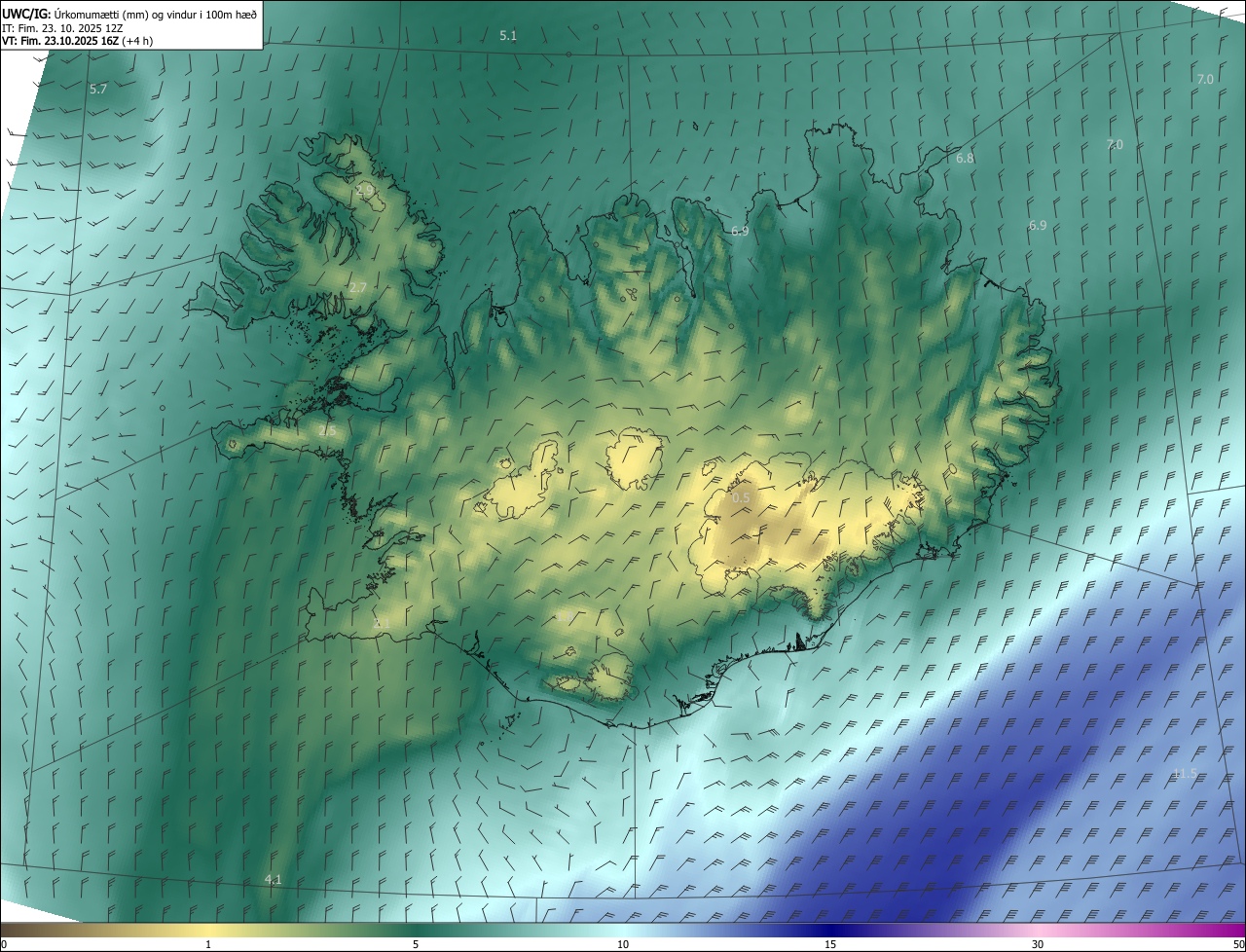Click the 0.5 value label on the Vatnajökull glacier
This screenshot has width=1246, height=952.
[x=741, y=498]
